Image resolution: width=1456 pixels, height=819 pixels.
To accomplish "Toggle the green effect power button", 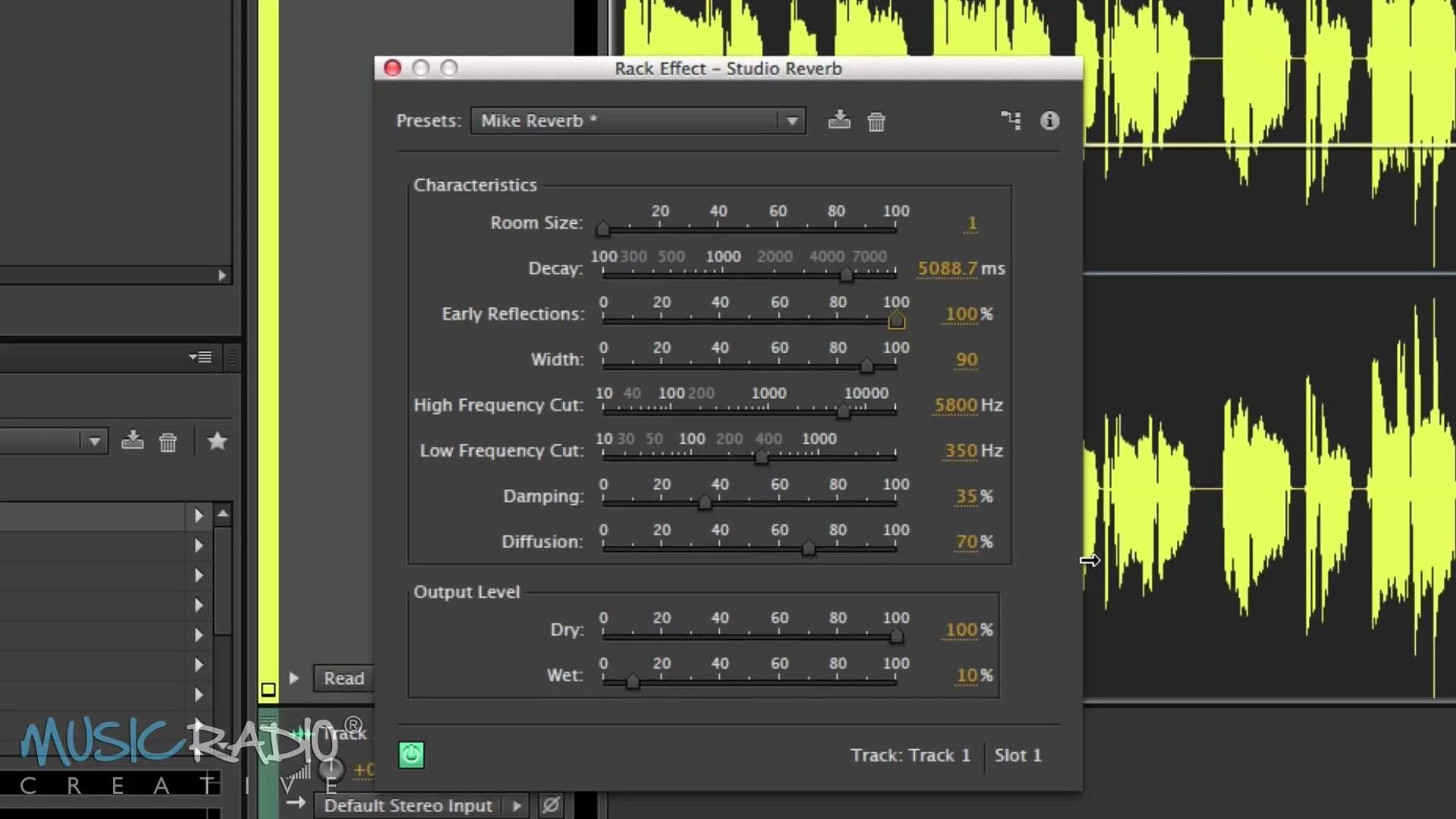I will click(411, 755).
